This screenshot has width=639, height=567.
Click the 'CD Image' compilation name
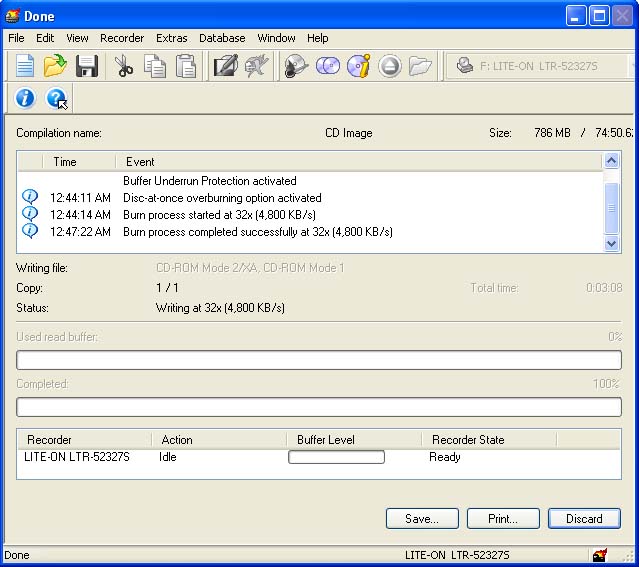click(349, 133)
